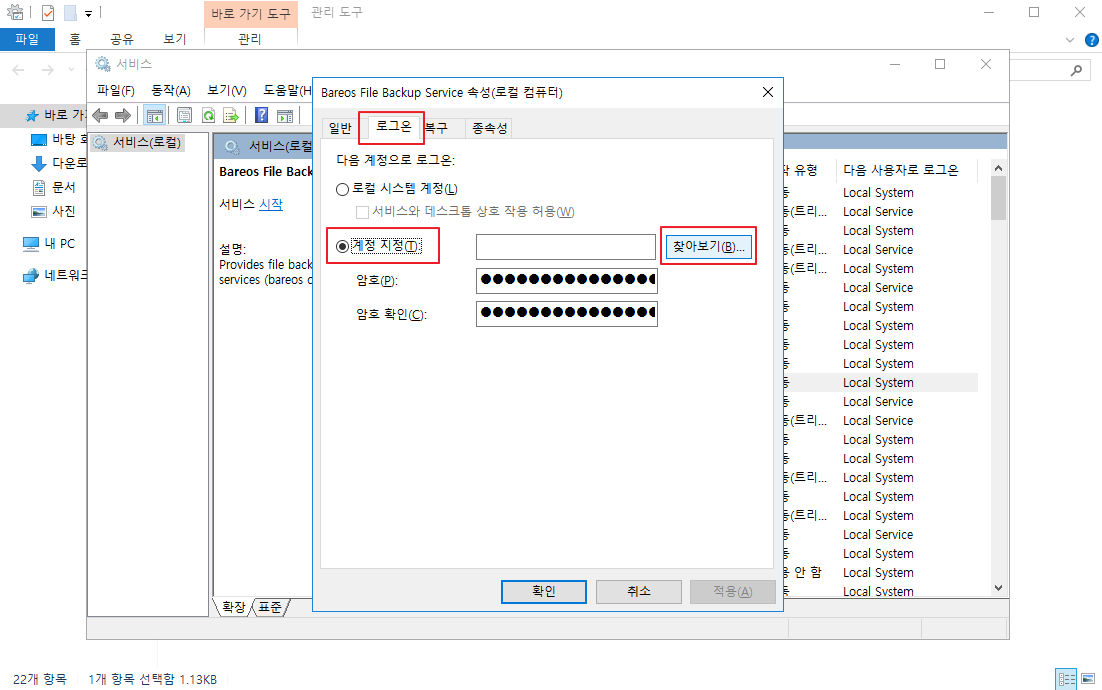
Task: Click the Back arrow in File Explorer navigation
Action: tap(18, 70)
